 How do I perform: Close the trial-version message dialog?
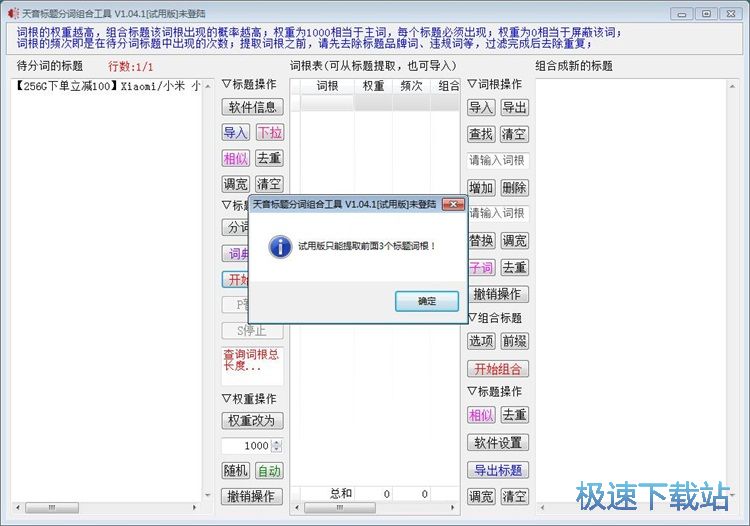click(x=453, y=205)
